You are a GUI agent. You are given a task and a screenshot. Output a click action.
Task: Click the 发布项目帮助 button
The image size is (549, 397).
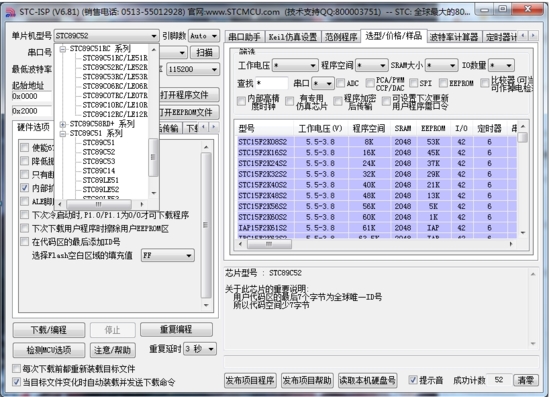pyautogui.click(x=307, y=381)
